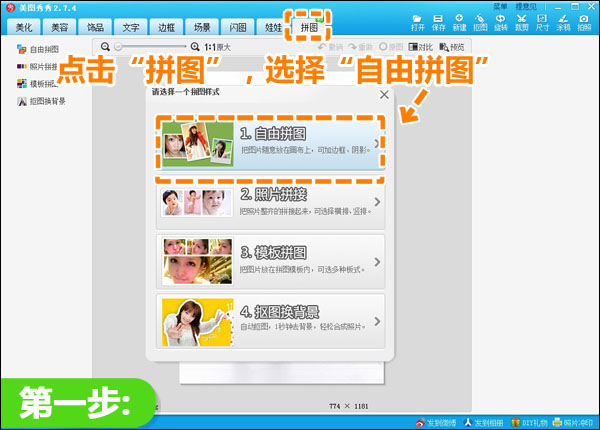This screenshot has width=600, height=430.
Task: Switch to the 饰品 tab
Action: (95, 27)
